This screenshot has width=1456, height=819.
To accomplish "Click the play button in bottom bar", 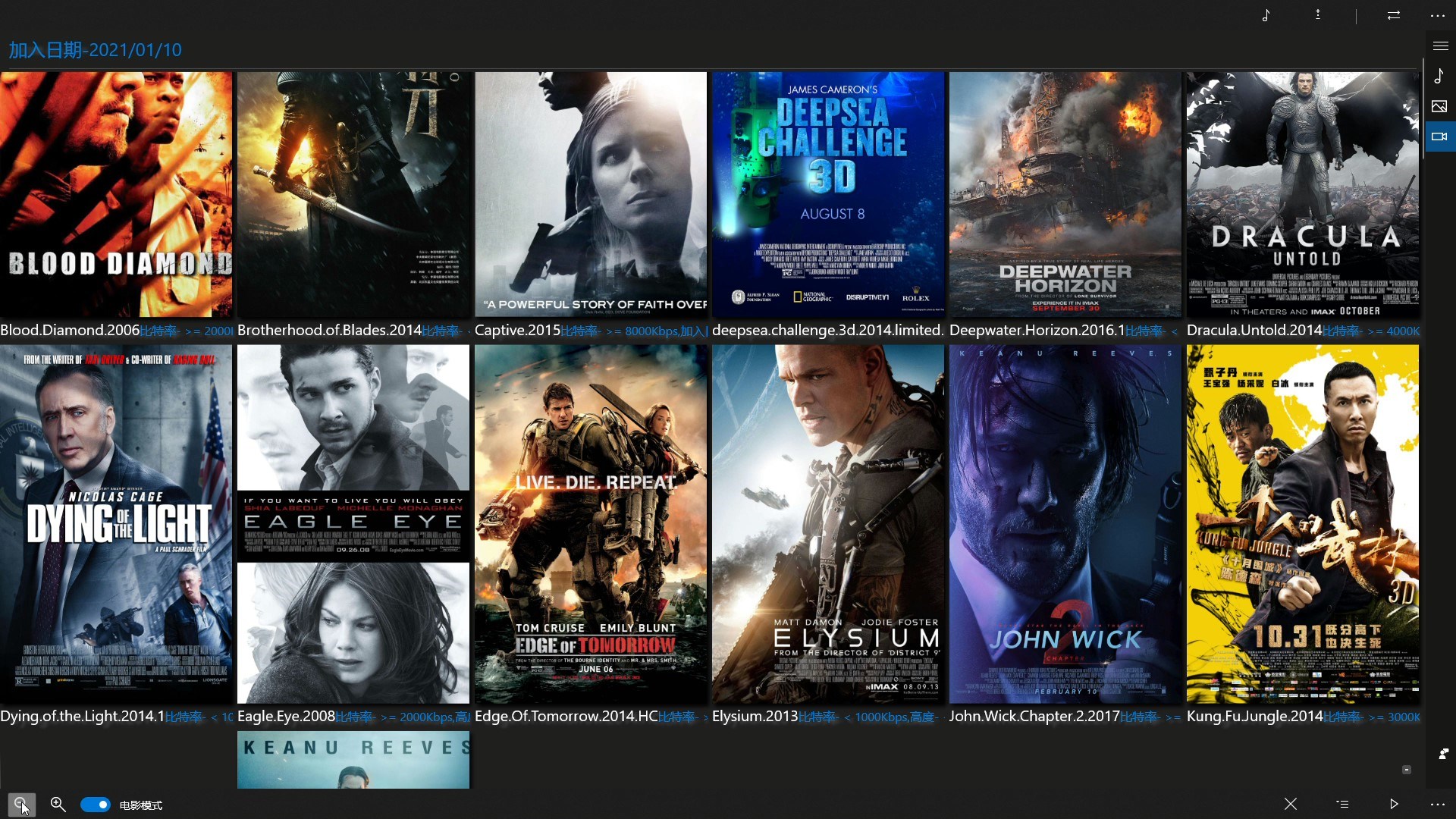I will (x=1394, y=804).
